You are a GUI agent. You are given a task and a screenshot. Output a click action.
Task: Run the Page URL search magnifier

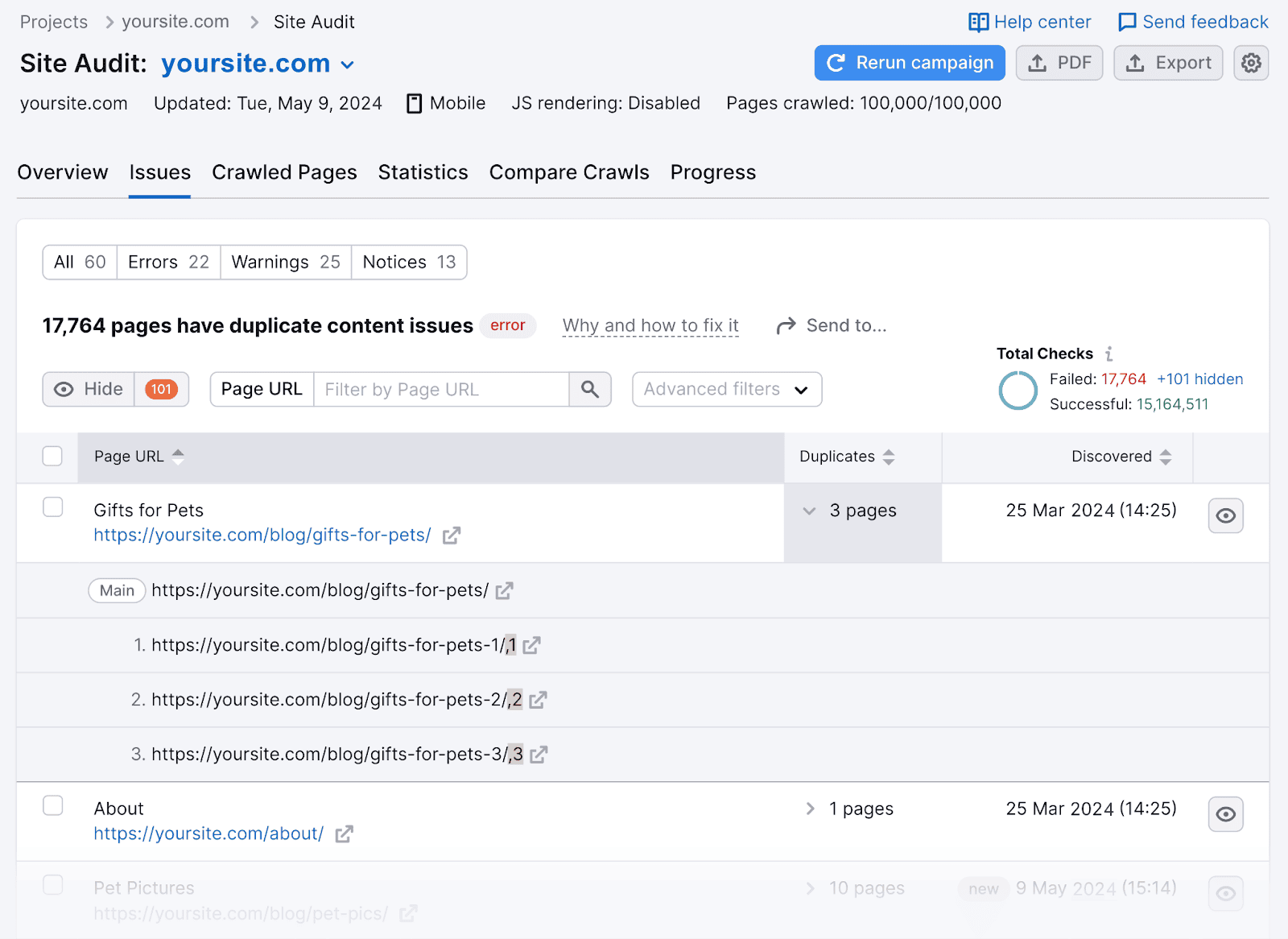click(590, 389)
